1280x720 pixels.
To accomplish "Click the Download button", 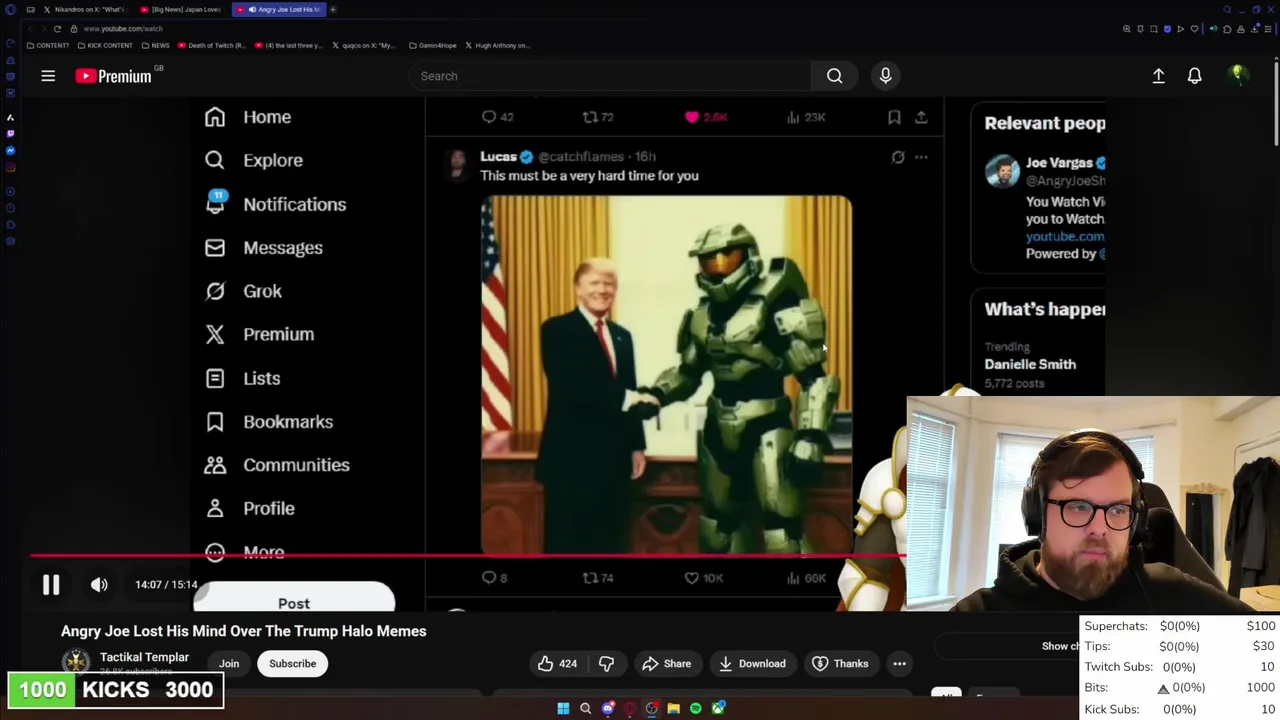I will click(752, 664).
